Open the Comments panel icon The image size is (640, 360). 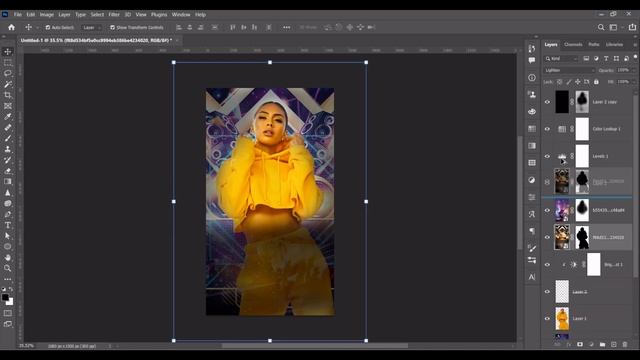pyautogui.click(x=532, y=60)
